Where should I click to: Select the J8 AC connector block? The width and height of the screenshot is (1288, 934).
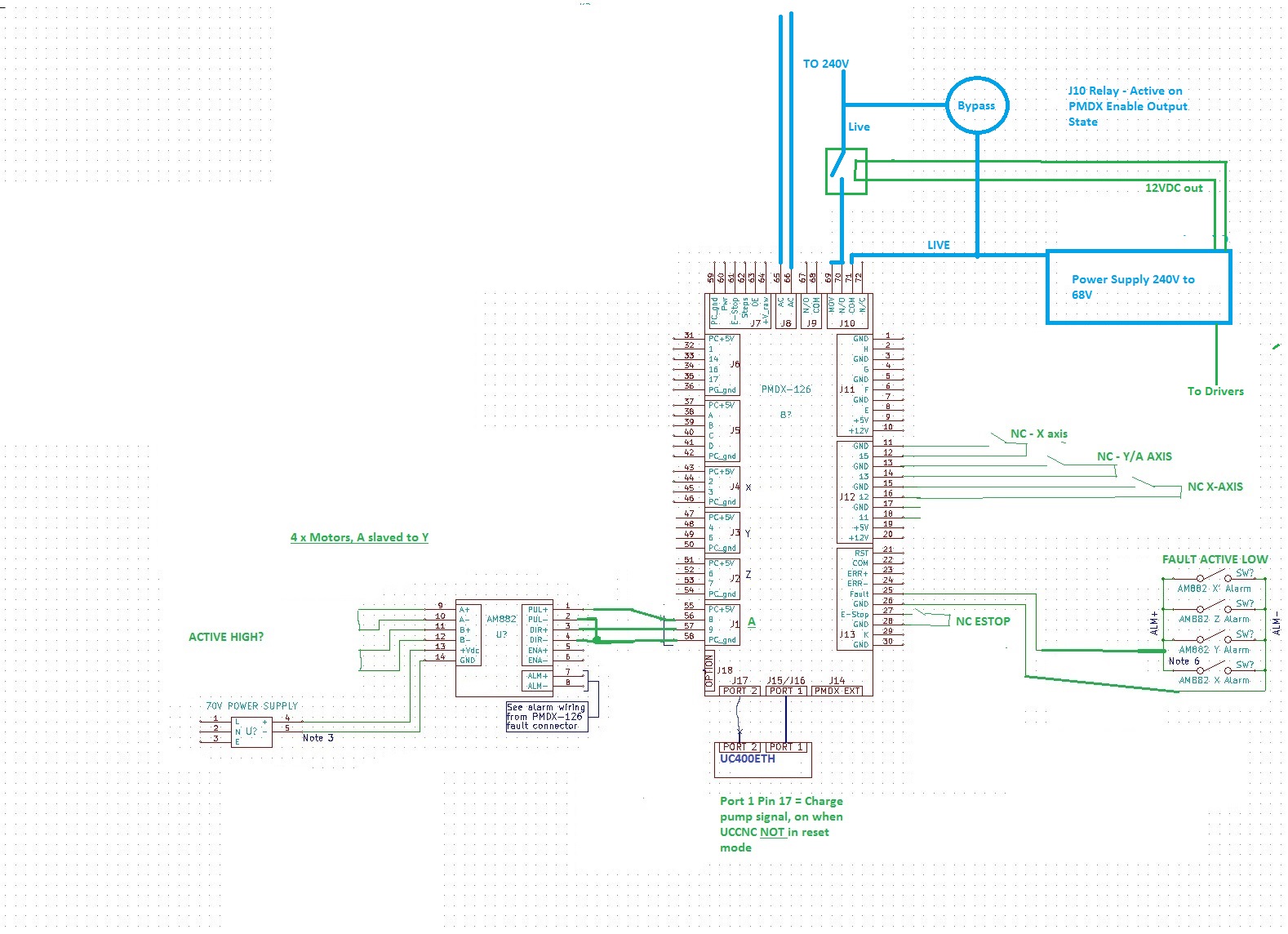pyautogui.click(x=785, y=311)
